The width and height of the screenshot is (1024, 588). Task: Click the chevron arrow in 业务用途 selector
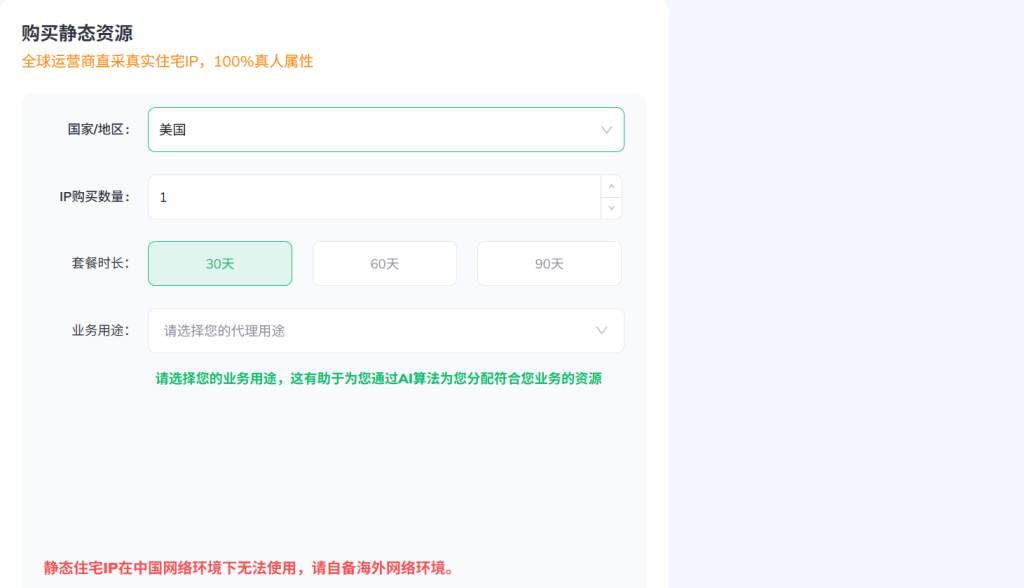[602, 330]
